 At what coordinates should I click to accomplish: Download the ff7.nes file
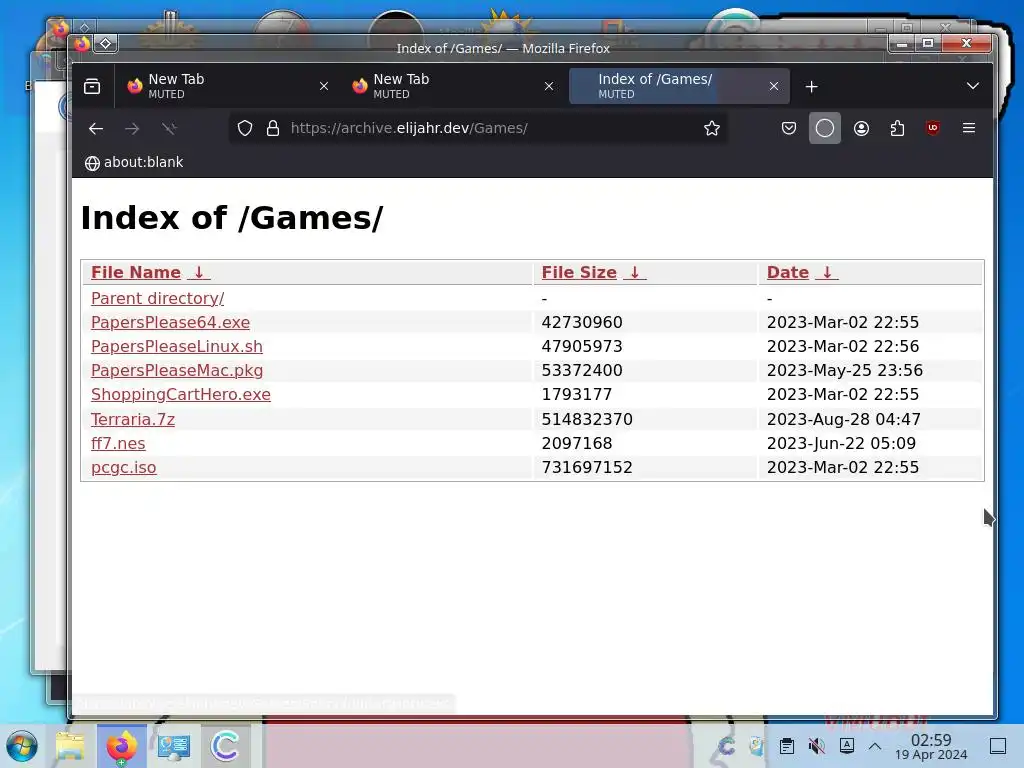[118, 443]
